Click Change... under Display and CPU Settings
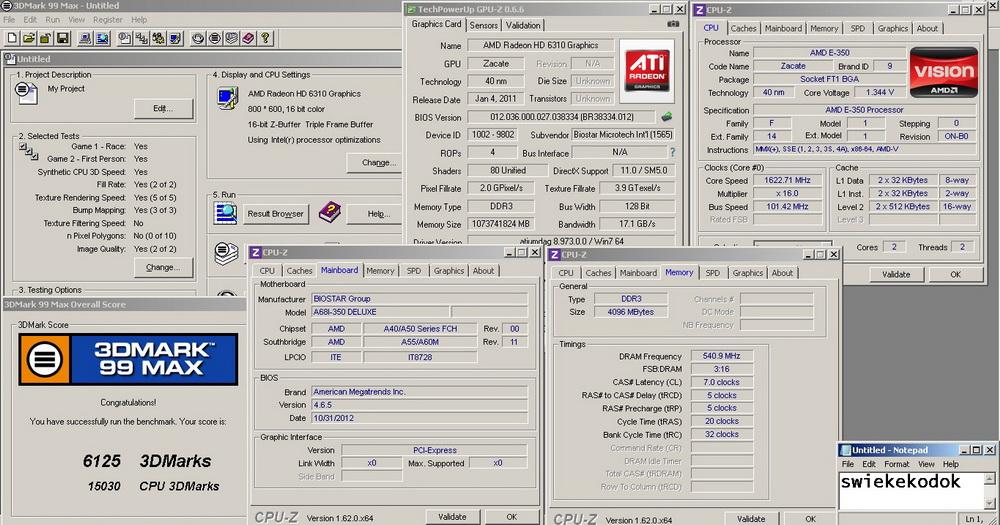 [376, 163]
